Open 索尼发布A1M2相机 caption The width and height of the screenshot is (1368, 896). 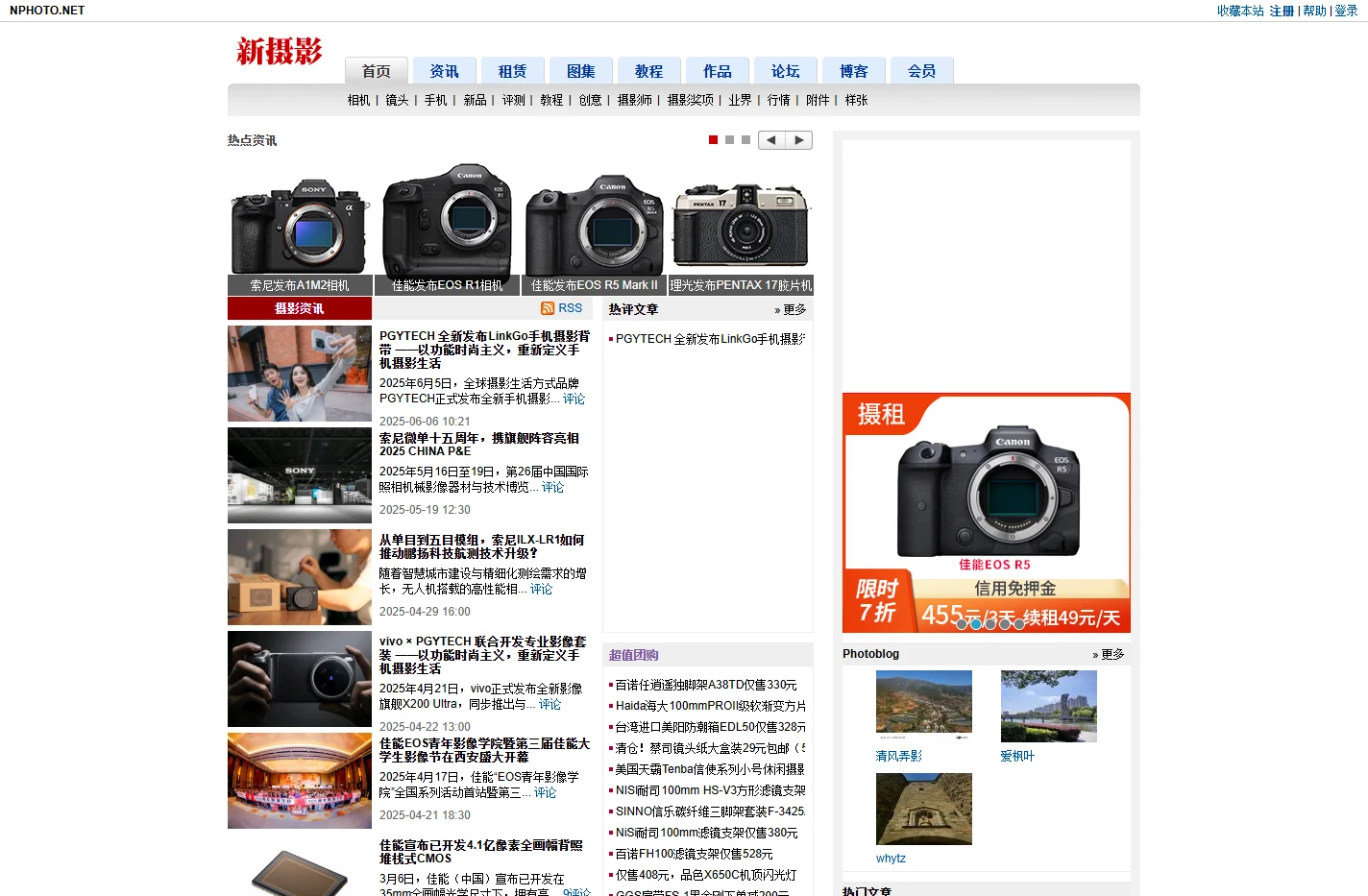[x=300, y=285]
